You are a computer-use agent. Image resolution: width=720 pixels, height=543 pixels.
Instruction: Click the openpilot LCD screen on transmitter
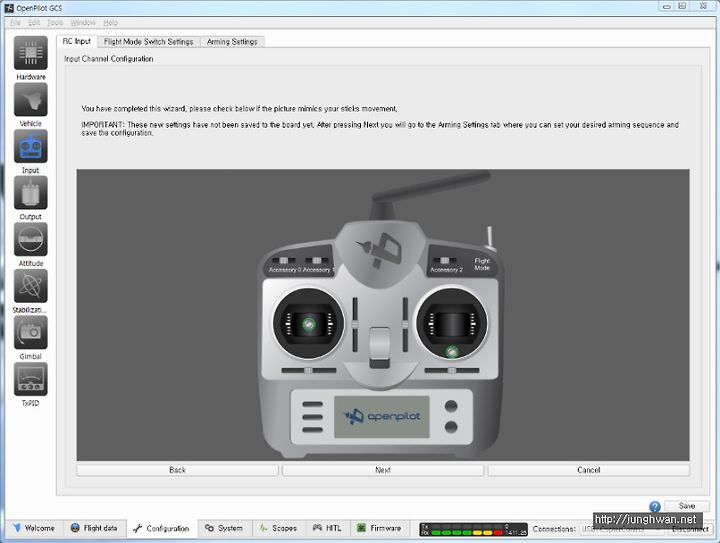(382, 417)
